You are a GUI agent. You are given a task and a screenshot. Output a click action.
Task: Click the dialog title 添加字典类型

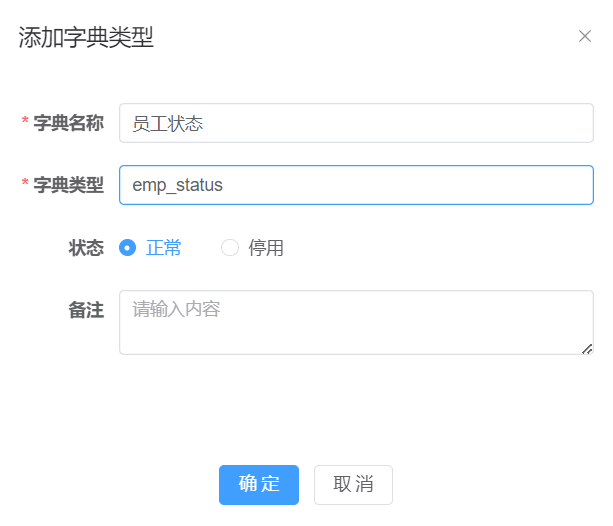(86, 38)
